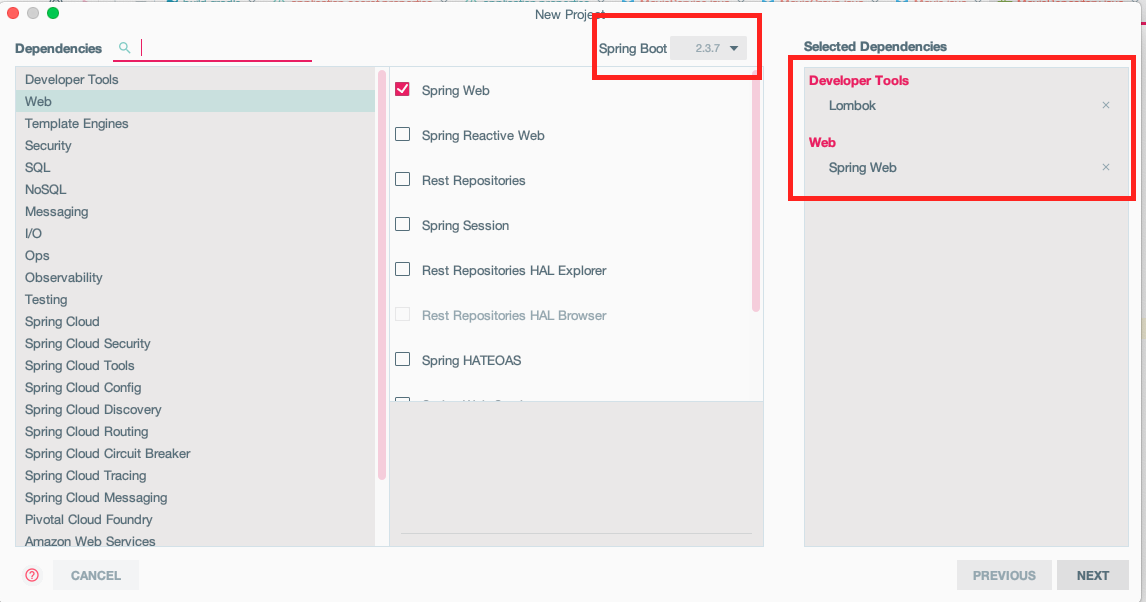Select Spring Cloud Routing category

[195, 431]
